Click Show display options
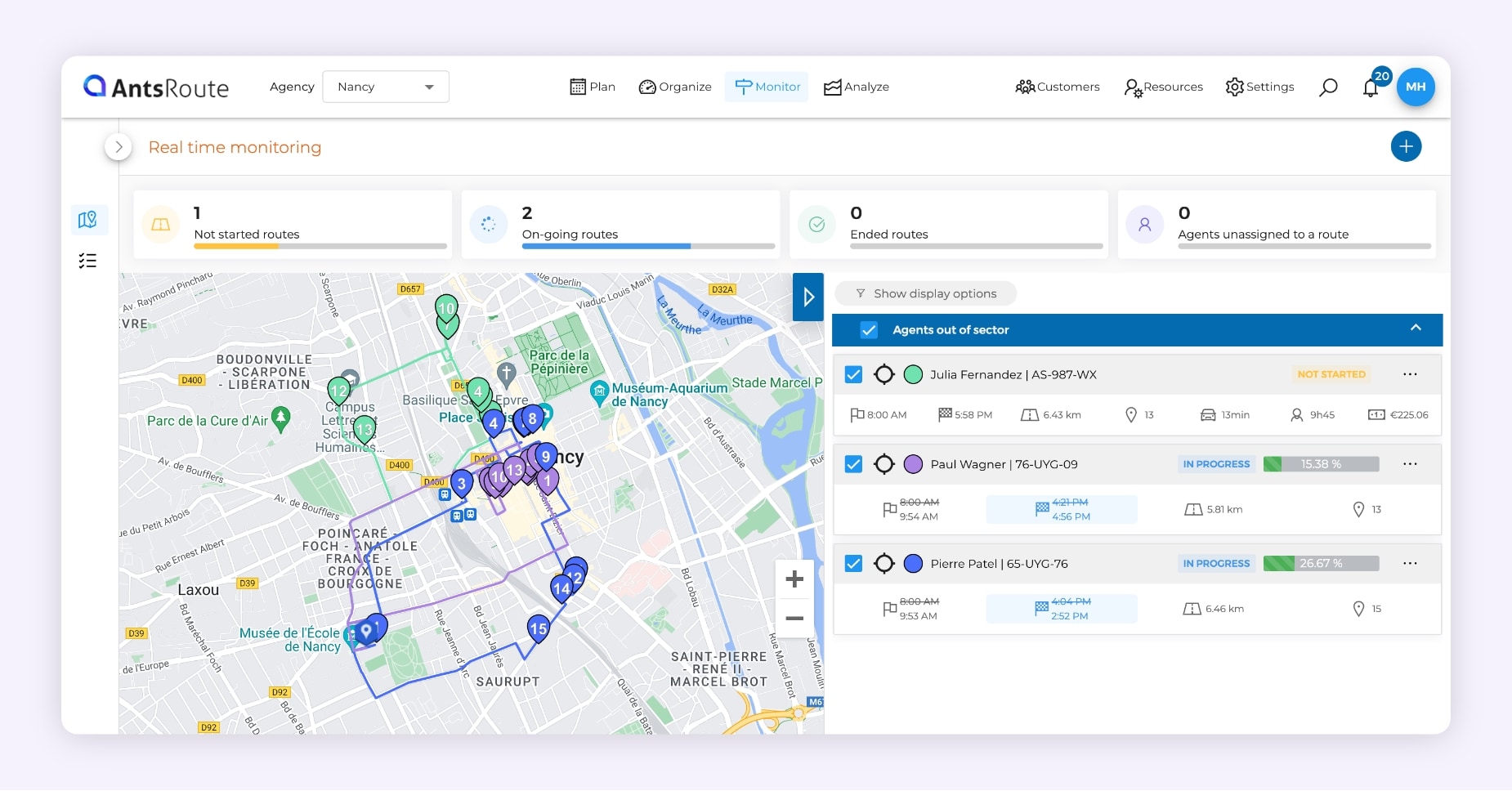Image resolution: width=1512 pixels, height=791 pixels. (924, 293)
